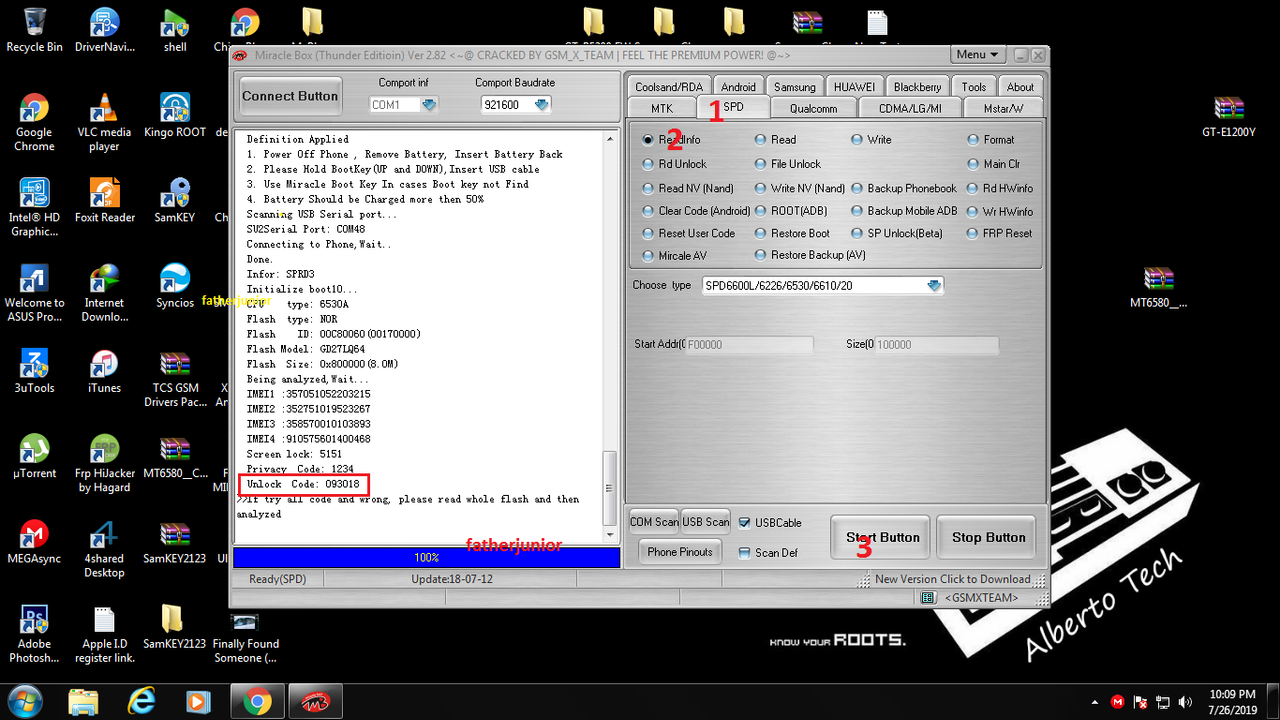This screenshot has width=1280, height=720.
Task: Open the Samsung tab
Action: 795,87
